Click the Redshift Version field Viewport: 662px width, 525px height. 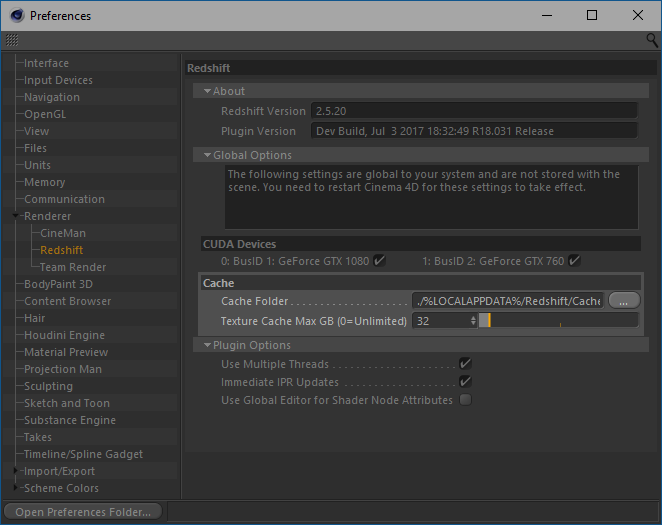[x=474, y=111]
